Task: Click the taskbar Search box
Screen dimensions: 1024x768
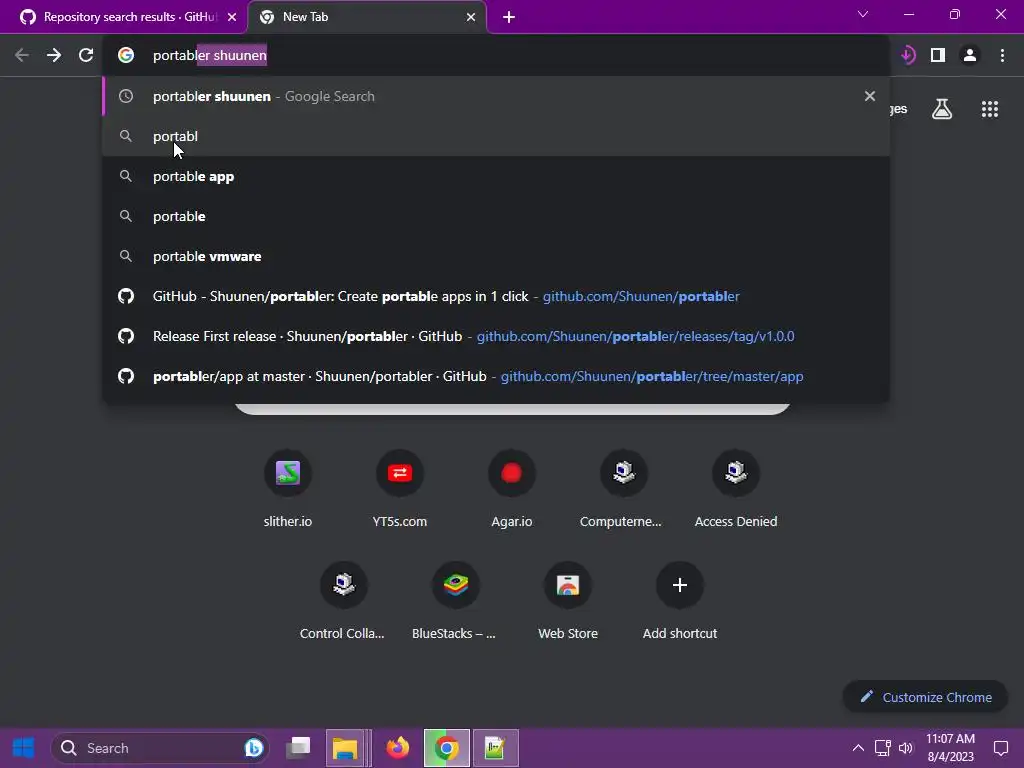Action: pyautogui.click(x=159, y=748)
